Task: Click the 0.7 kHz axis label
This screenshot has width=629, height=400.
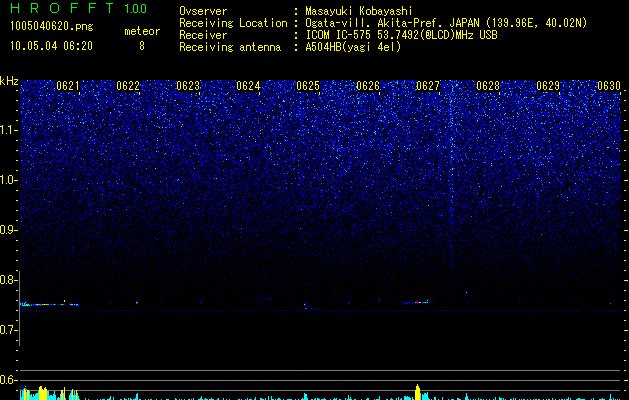Action: pyautogui.click(x=8, y=330)
